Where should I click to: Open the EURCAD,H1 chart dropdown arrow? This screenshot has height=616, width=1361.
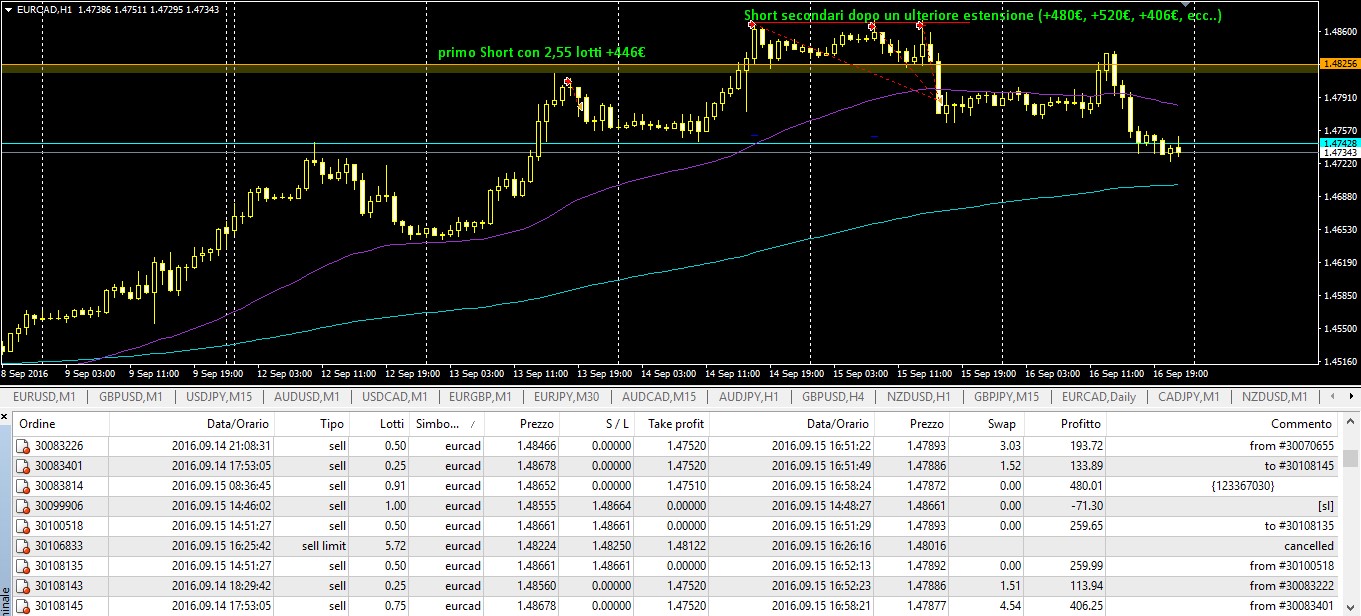point(8,9)
